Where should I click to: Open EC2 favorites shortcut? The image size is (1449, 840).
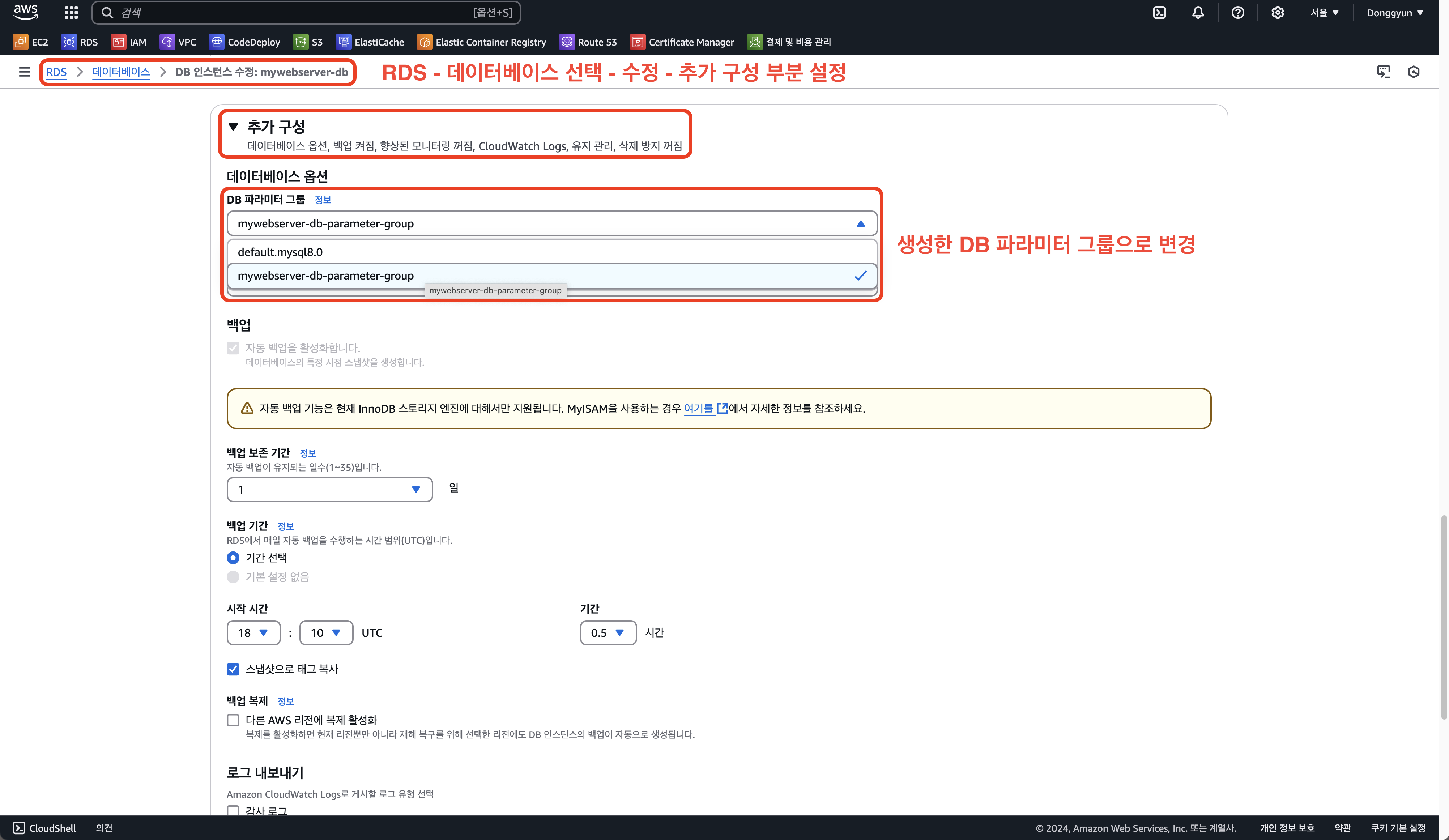pos(31,42)
